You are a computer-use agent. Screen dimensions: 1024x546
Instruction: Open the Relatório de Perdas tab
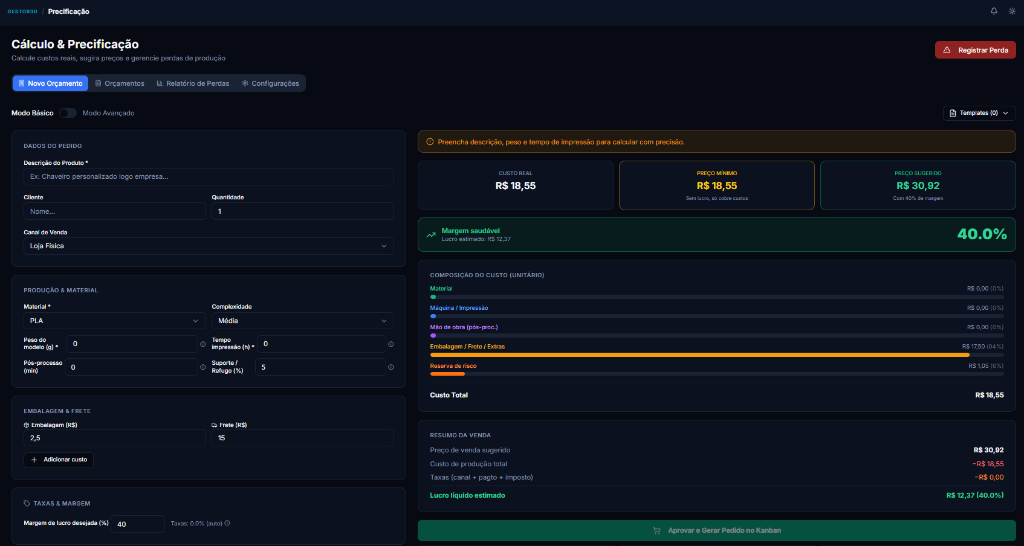coord(193,84)
